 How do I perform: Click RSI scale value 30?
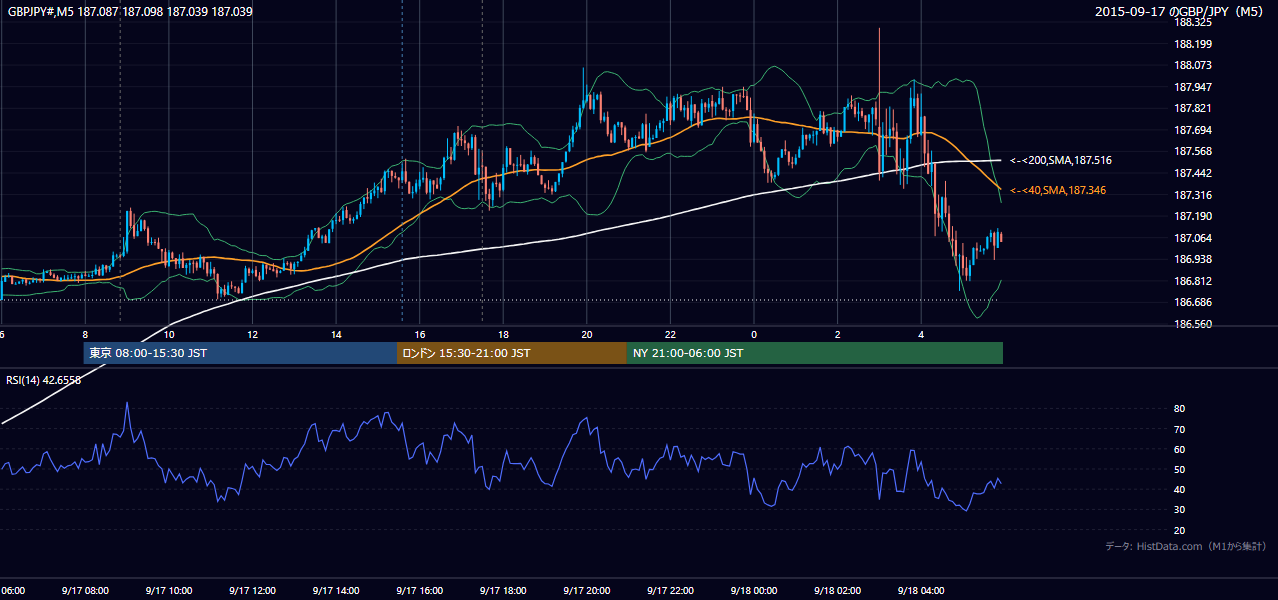(1180, 510)
